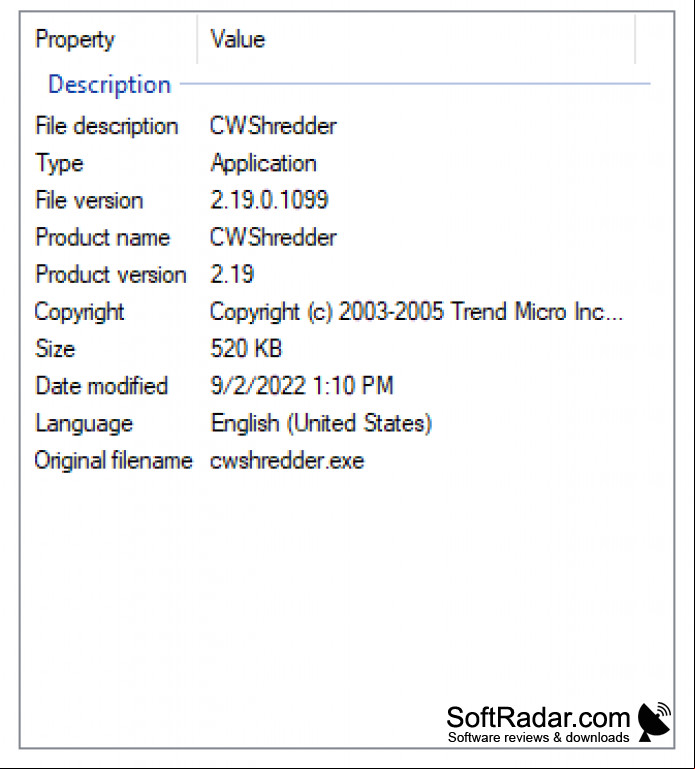Select the Size property label

point(55,349)
